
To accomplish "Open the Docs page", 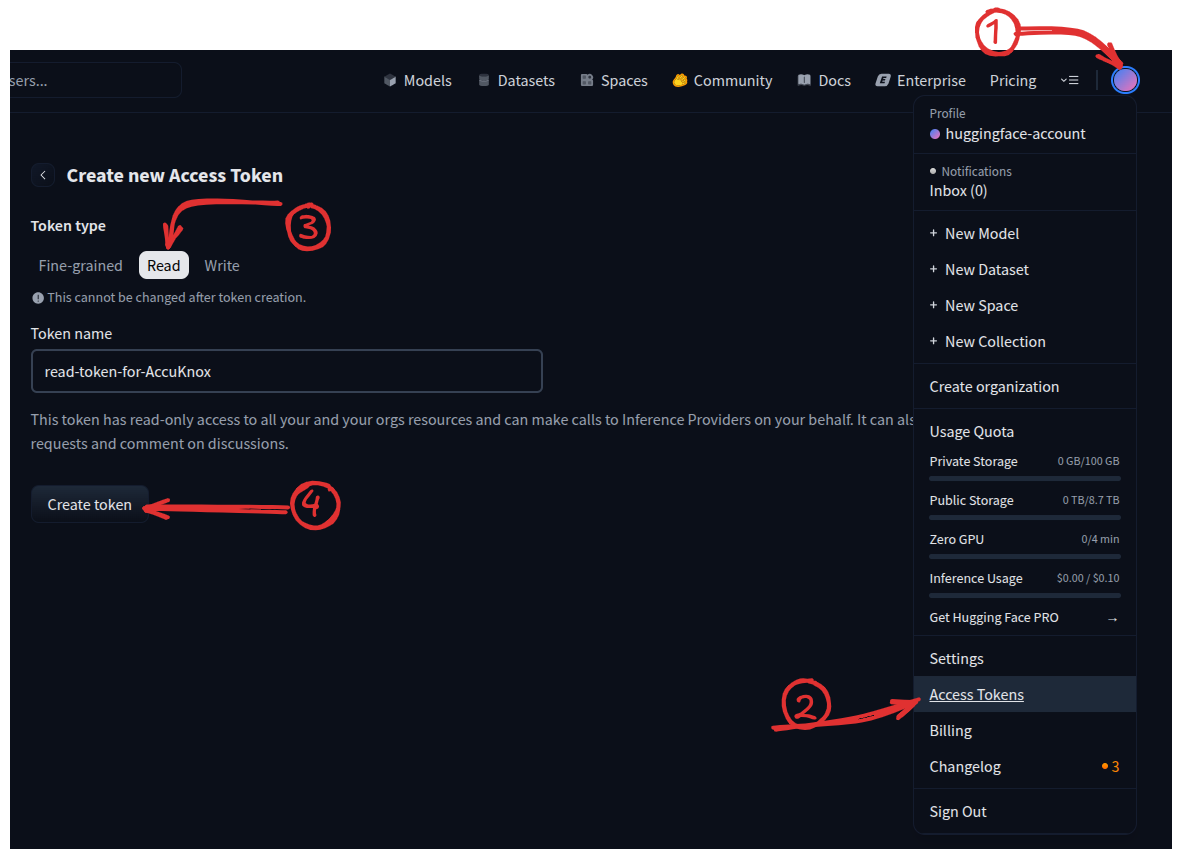I will [x=824, y=81].
